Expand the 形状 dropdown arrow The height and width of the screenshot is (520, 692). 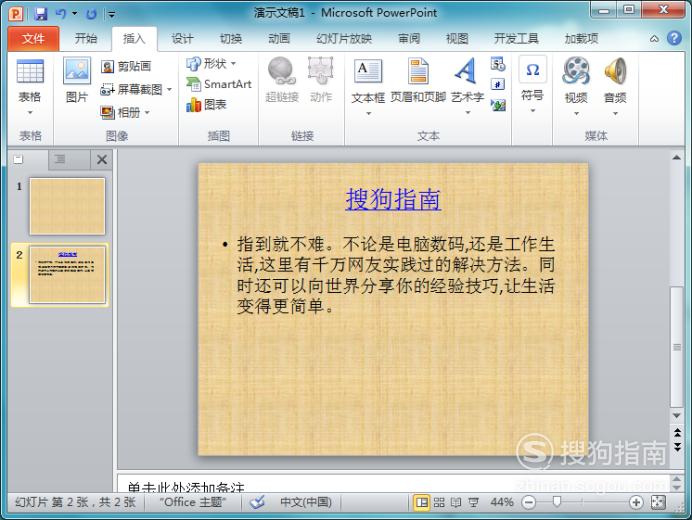click(x=233, y=64)
